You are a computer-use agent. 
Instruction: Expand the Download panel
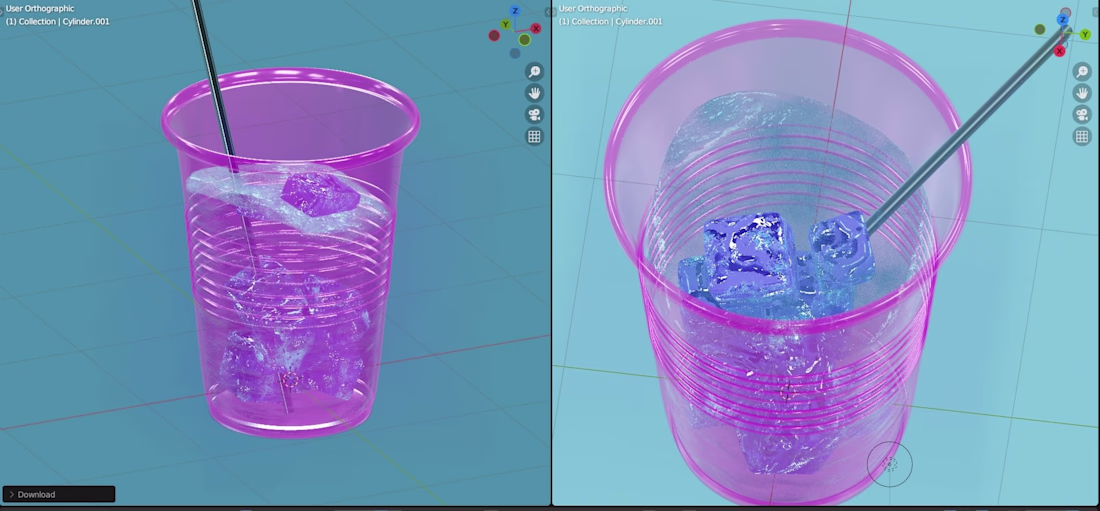click(x=59, y=494)
